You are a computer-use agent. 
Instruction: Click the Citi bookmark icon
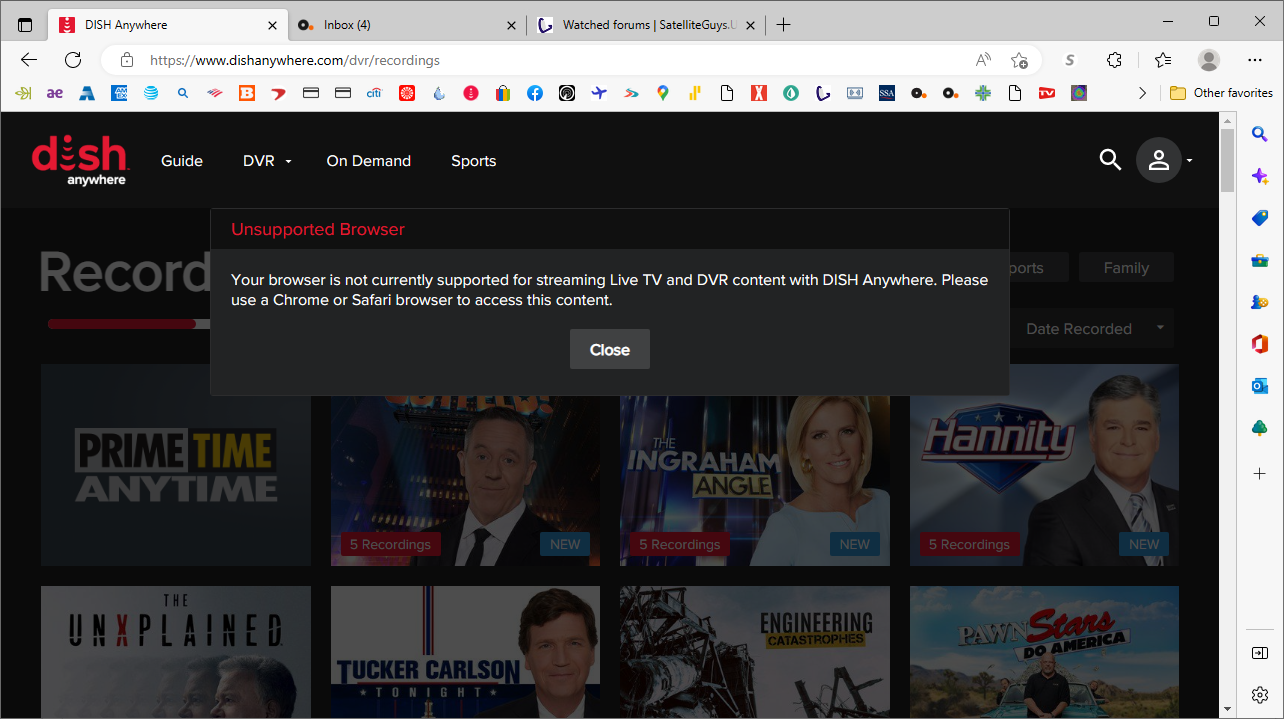tap(375, 93)
